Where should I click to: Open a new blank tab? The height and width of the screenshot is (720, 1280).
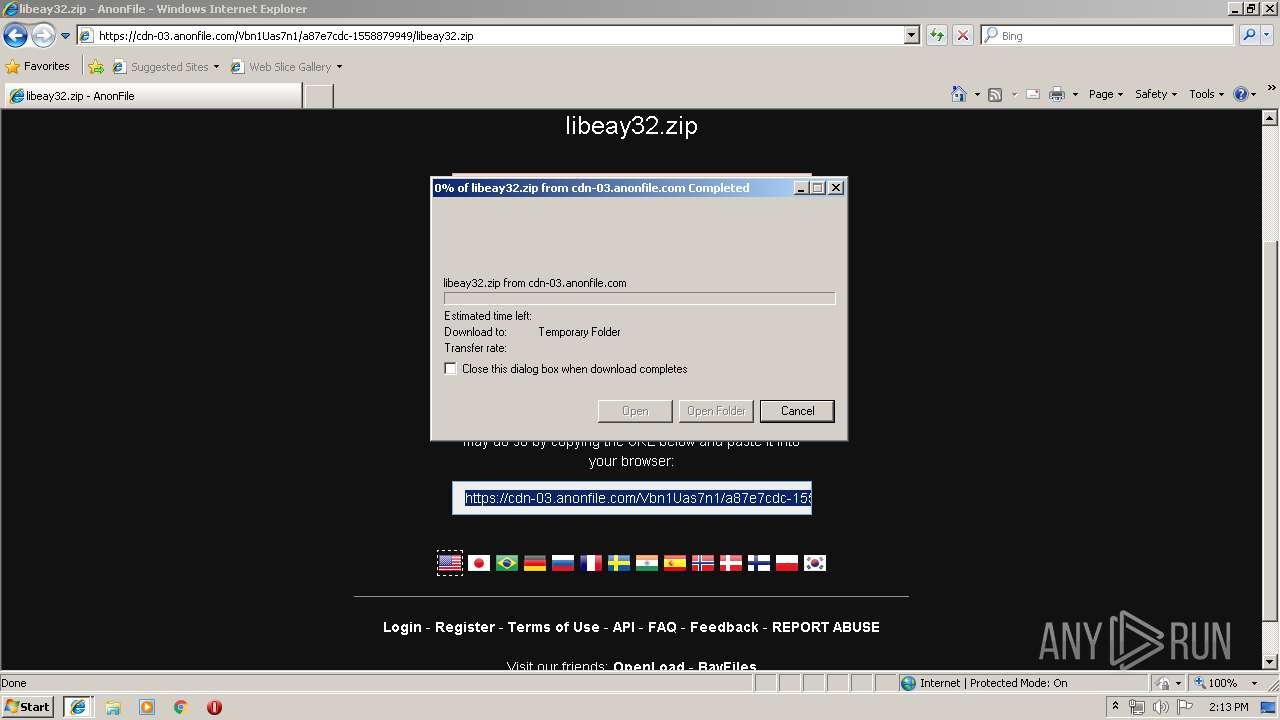pyautogui.click(x=318, y=96)
